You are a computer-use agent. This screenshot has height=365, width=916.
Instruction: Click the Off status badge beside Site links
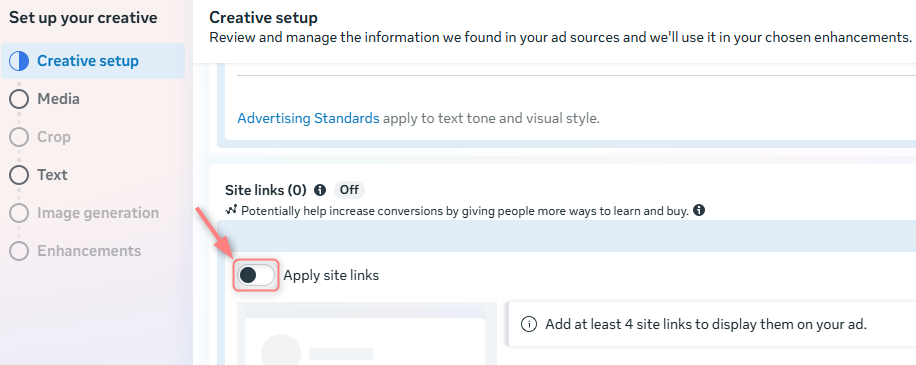[x=349, y=190]
